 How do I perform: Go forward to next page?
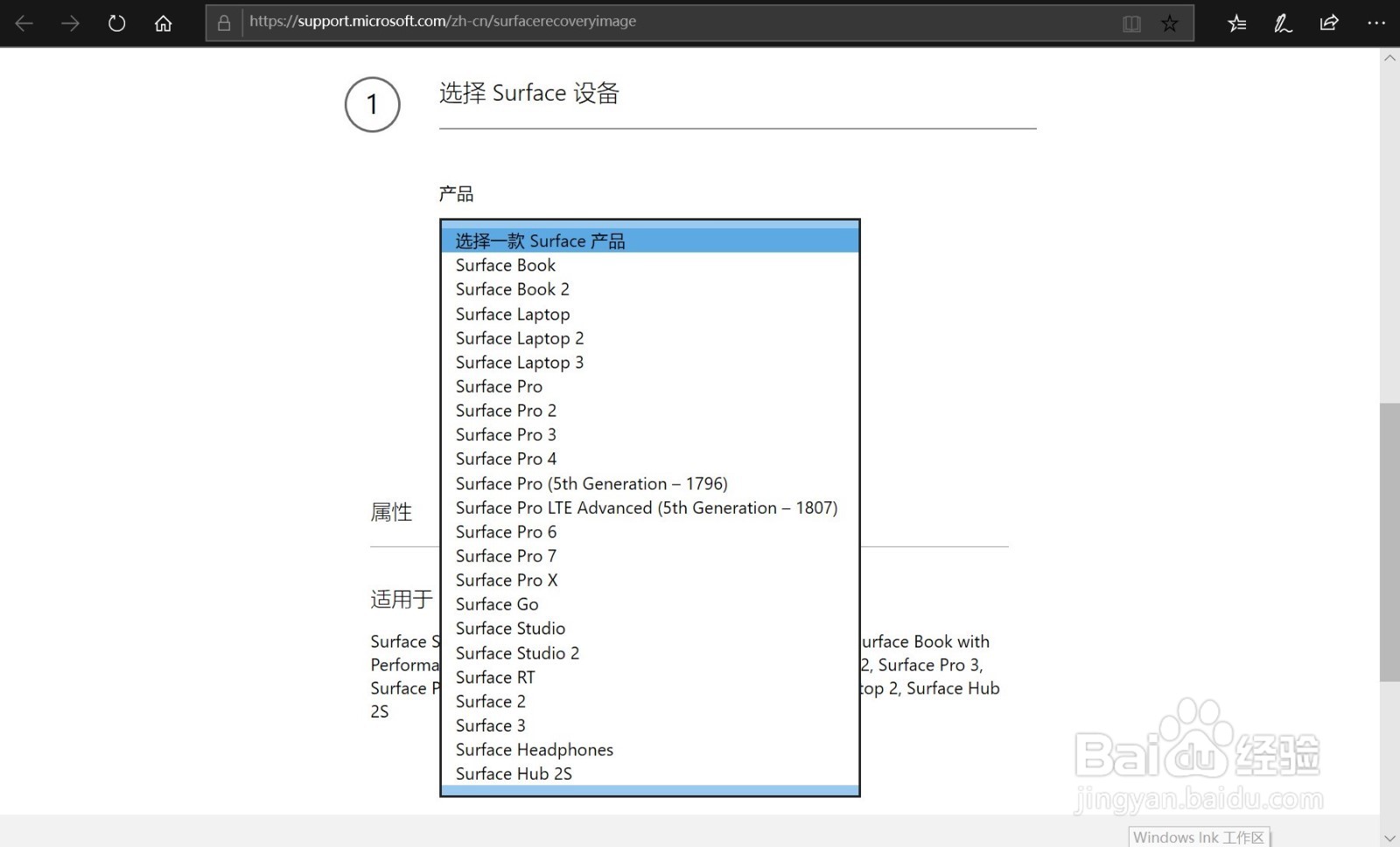(70, 24)
